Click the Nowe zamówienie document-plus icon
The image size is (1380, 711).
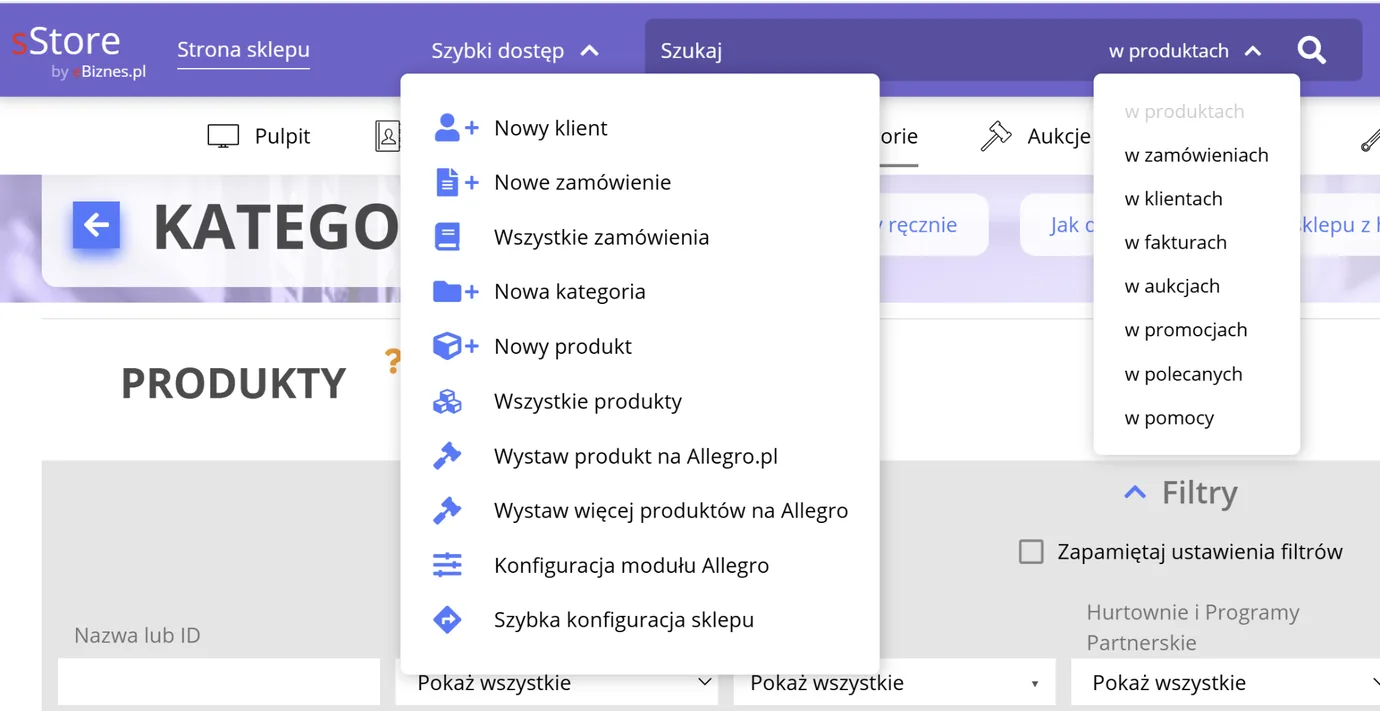(456, 182)
